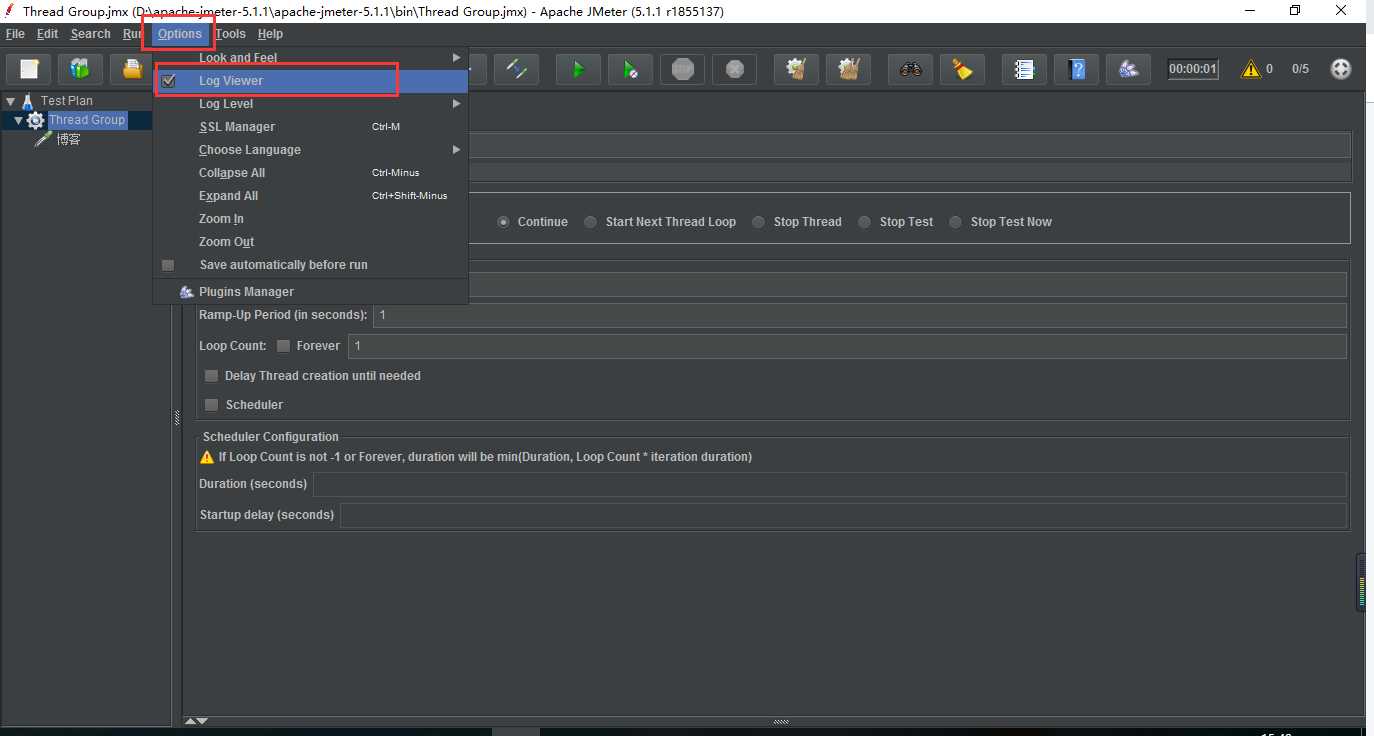Choose Collapse All menu entry

point(310,173)
